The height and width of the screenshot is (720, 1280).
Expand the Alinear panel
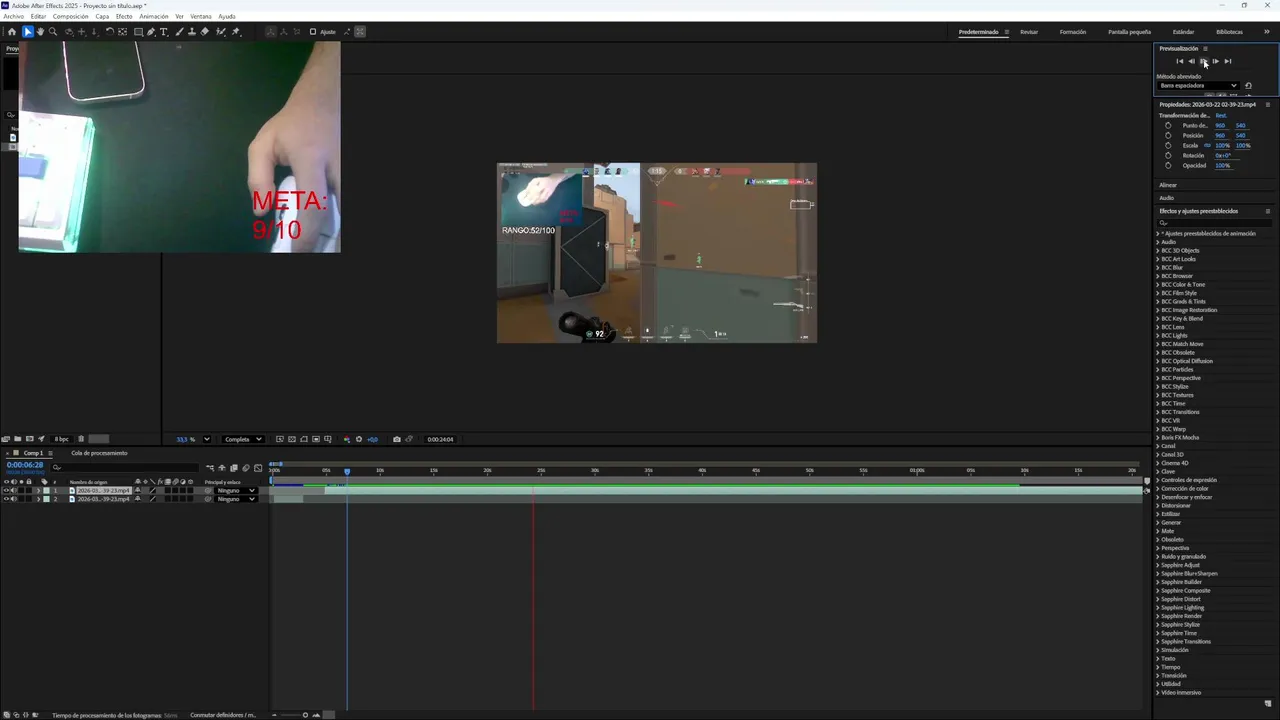tap(1168, 185)
